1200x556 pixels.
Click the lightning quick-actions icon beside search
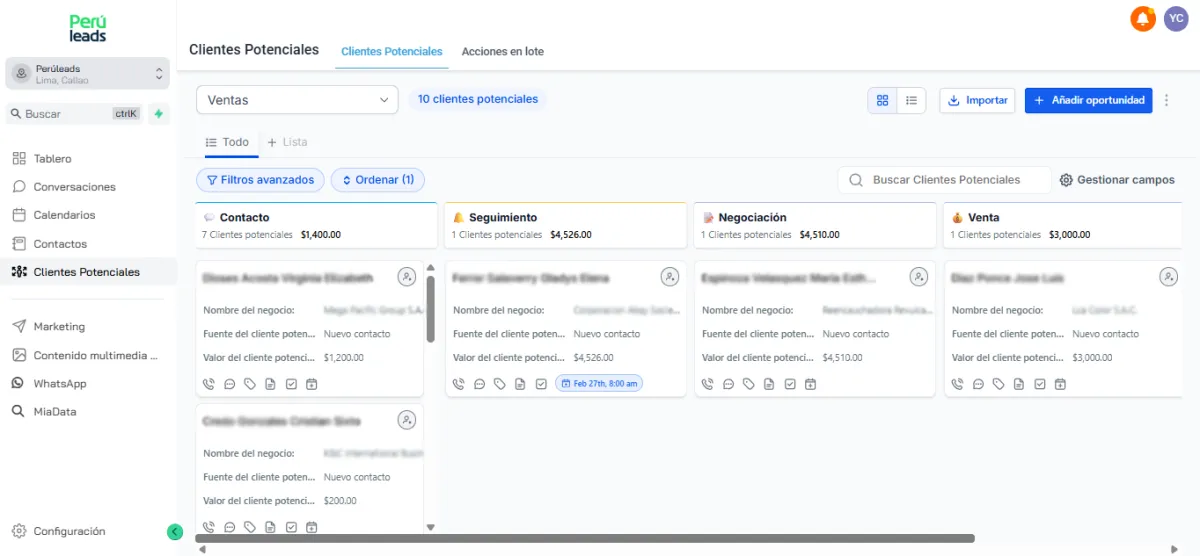pyautogui.click(x=158, y=114)
